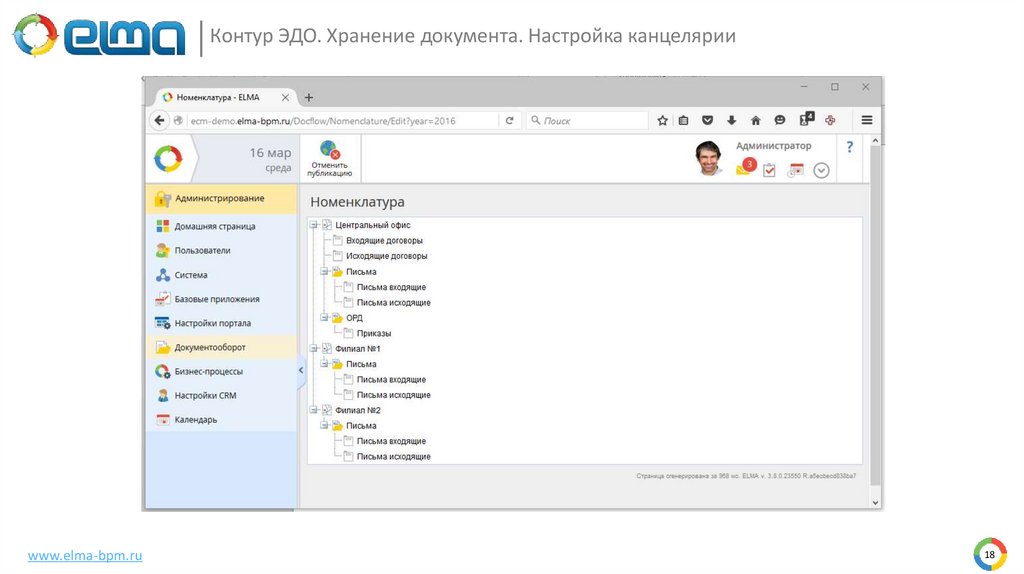Screen dimensions: 1024x574
Task: Click the browser home icon
Action: coord(755,120)
